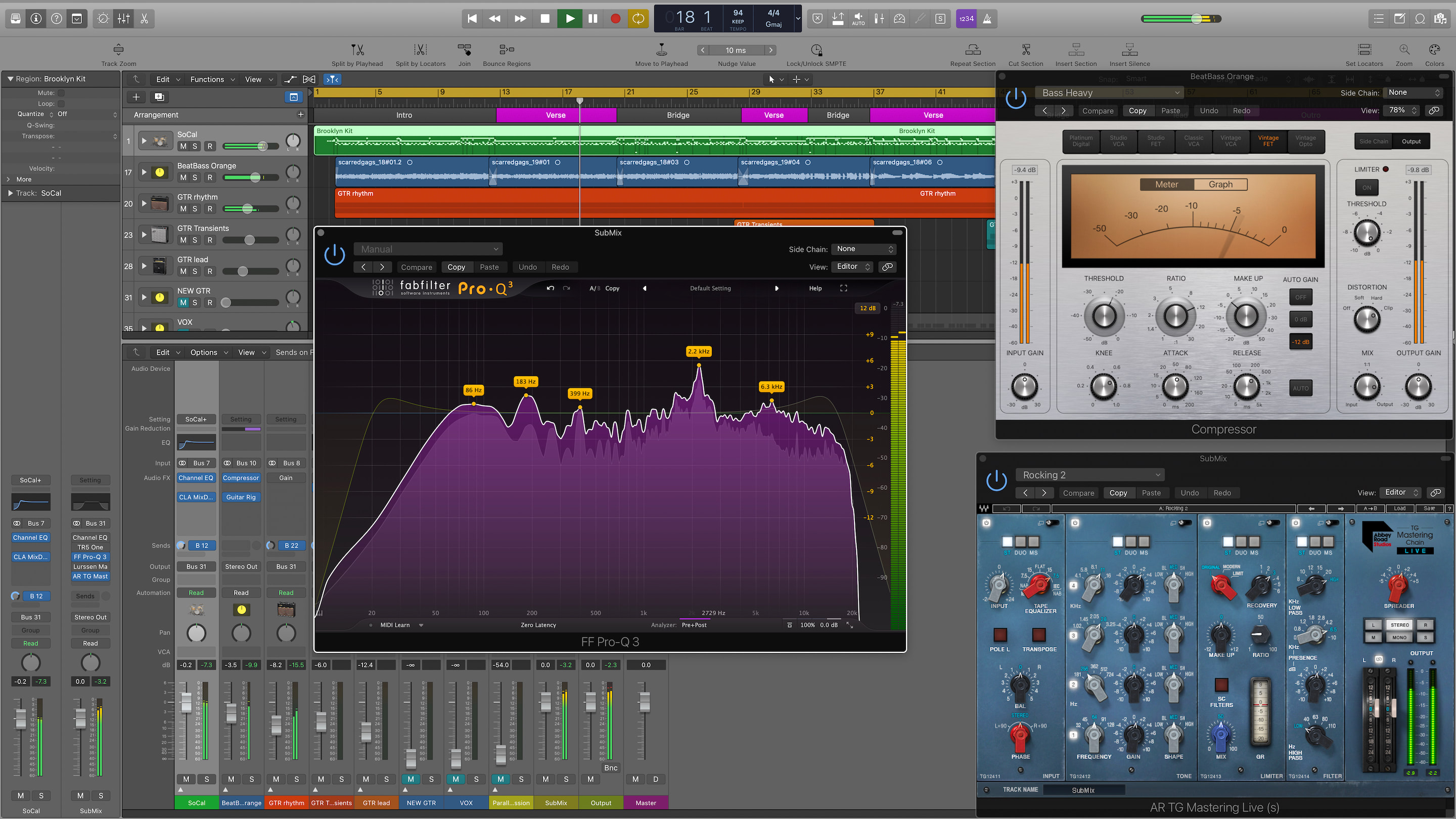The height and width of the screenshot is (819, 1456).
Task: Open the Bass Heavy preset dropdown
Action: (x=1109, y=93)
